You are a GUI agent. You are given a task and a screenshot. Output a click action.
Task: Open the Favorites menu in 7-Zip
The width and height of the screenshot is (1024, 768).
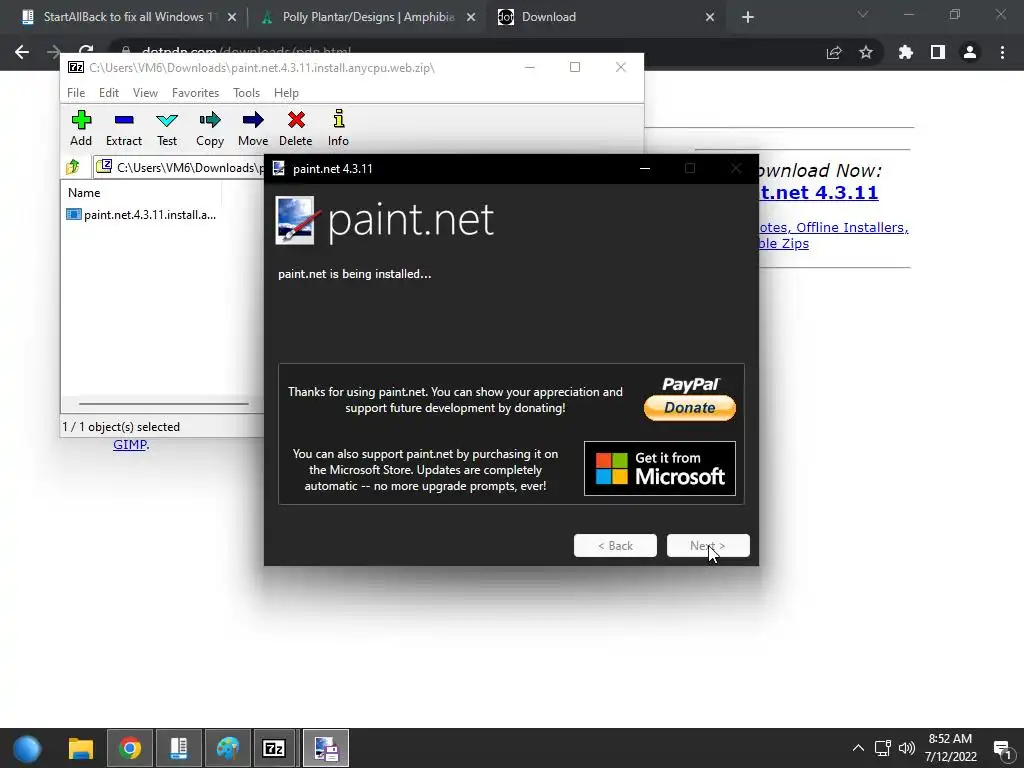tap(195, 93)
